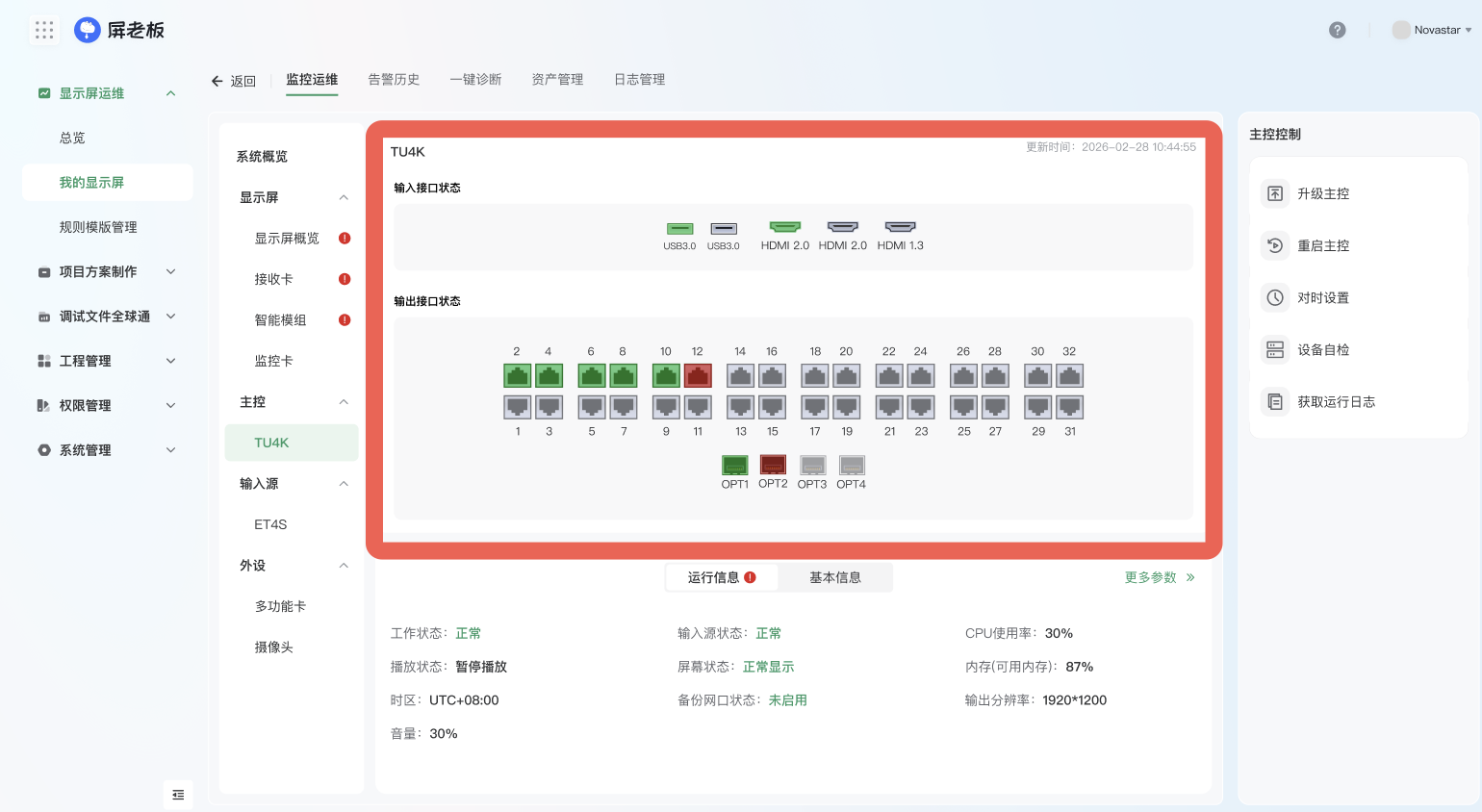Image resolution: width=1482 pixels, height=812 pixels.
Task: Click the green HDMI 2.0 input icon
Action: [784, 227]
